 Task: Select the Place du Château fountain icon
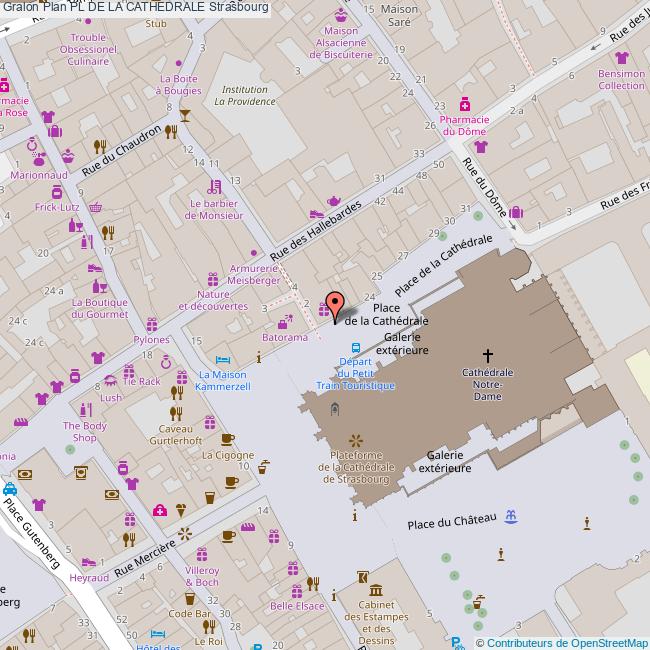[x=511, y=516]
